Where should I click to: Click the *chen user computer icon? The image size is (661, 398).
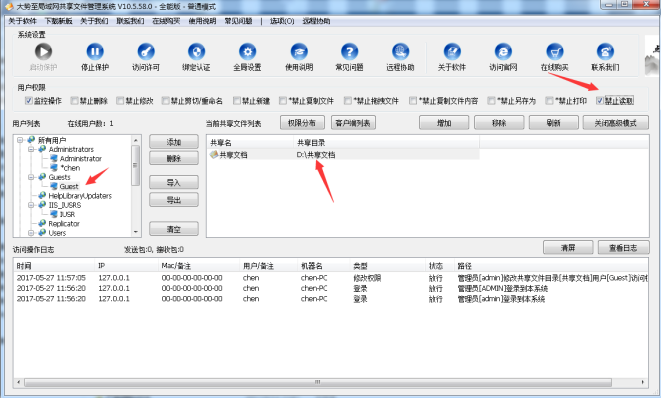(54, 167)
